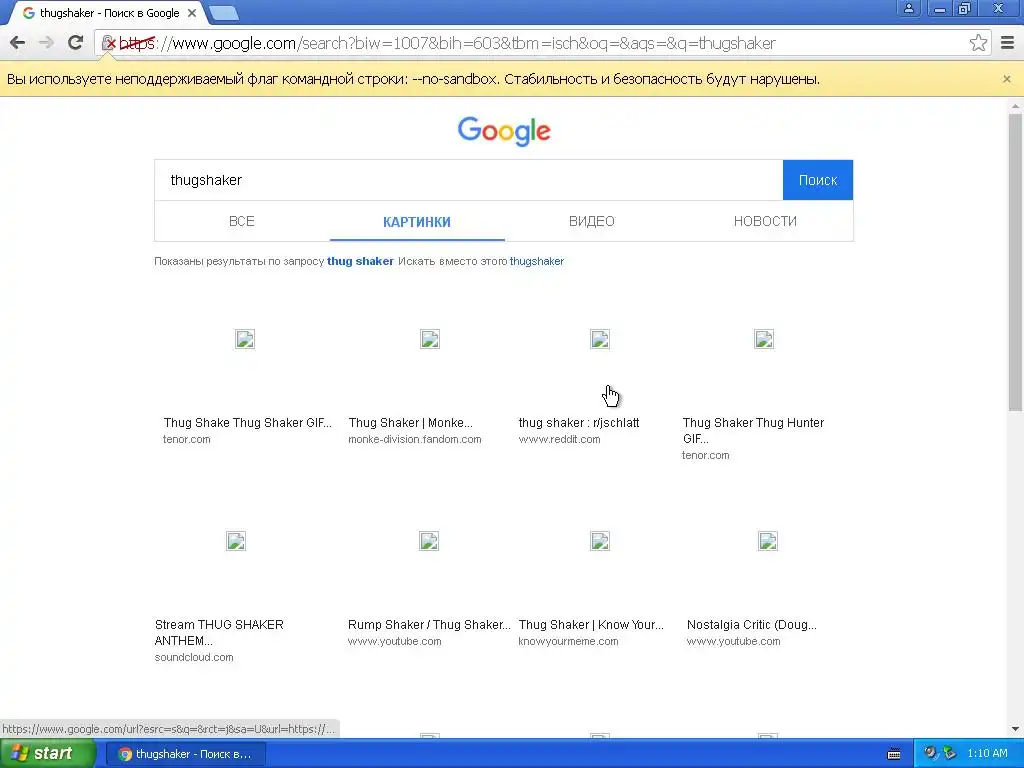Click the scrollbar down arrow
Viewport: 1024px width, 768px height.
1015,729
